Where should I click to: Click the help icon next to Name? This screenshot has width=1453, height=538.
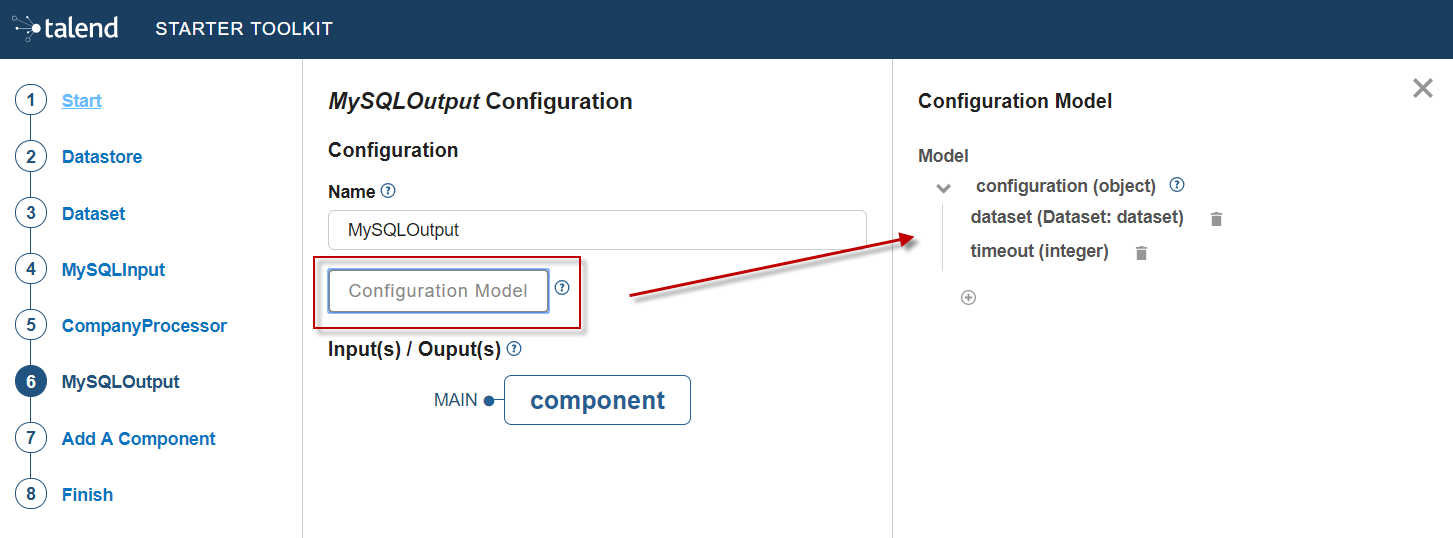pos(389,191)
